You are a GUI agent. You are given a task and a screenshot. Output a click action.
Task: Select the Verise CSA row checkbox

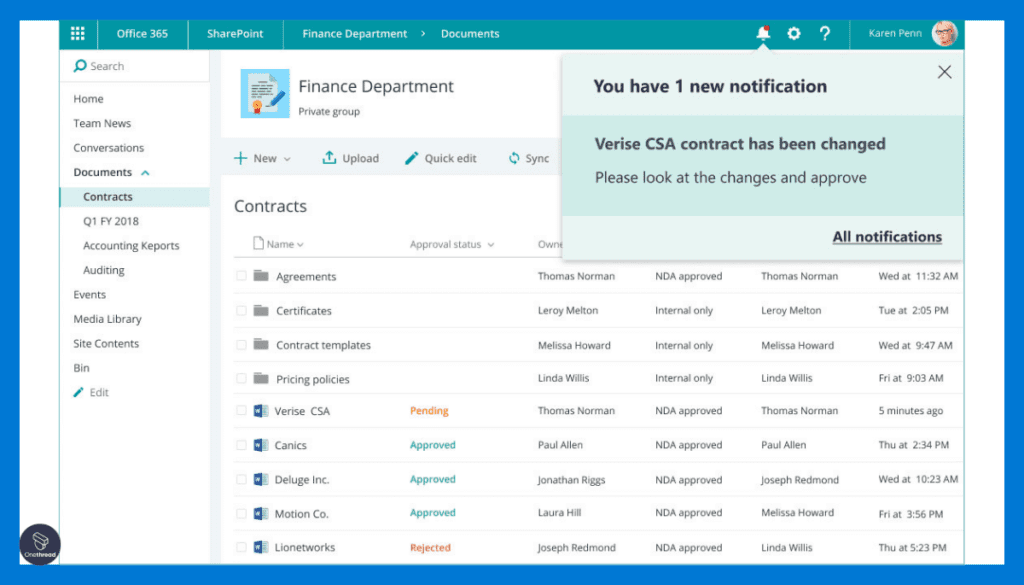tap(241, 411)
